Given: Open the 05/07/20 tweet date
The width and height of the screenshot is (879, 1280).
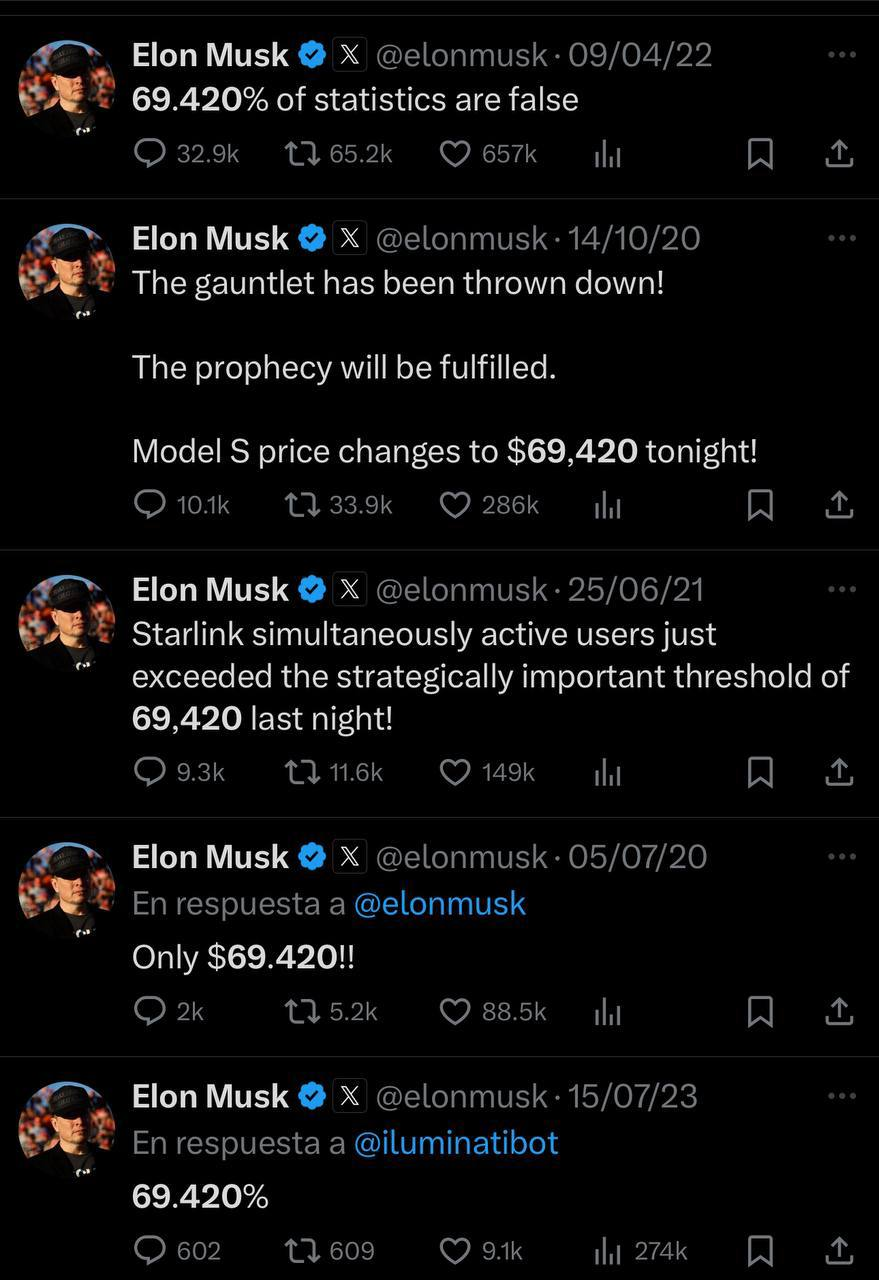Looking at the screenshot, I should pyautogui.click(x=637, y=857).
